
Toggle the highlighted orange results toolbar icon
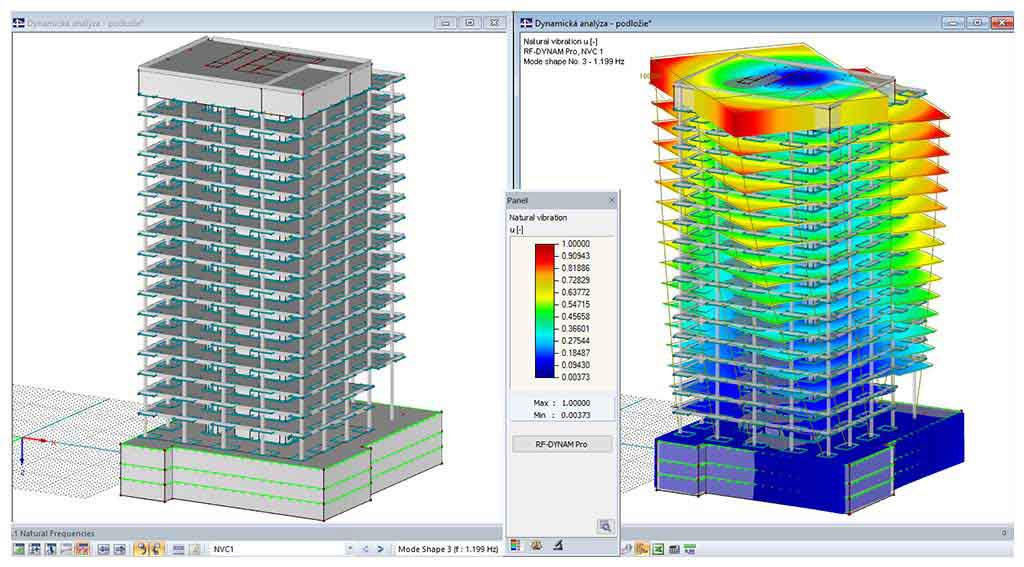click(x=641, y=549)
